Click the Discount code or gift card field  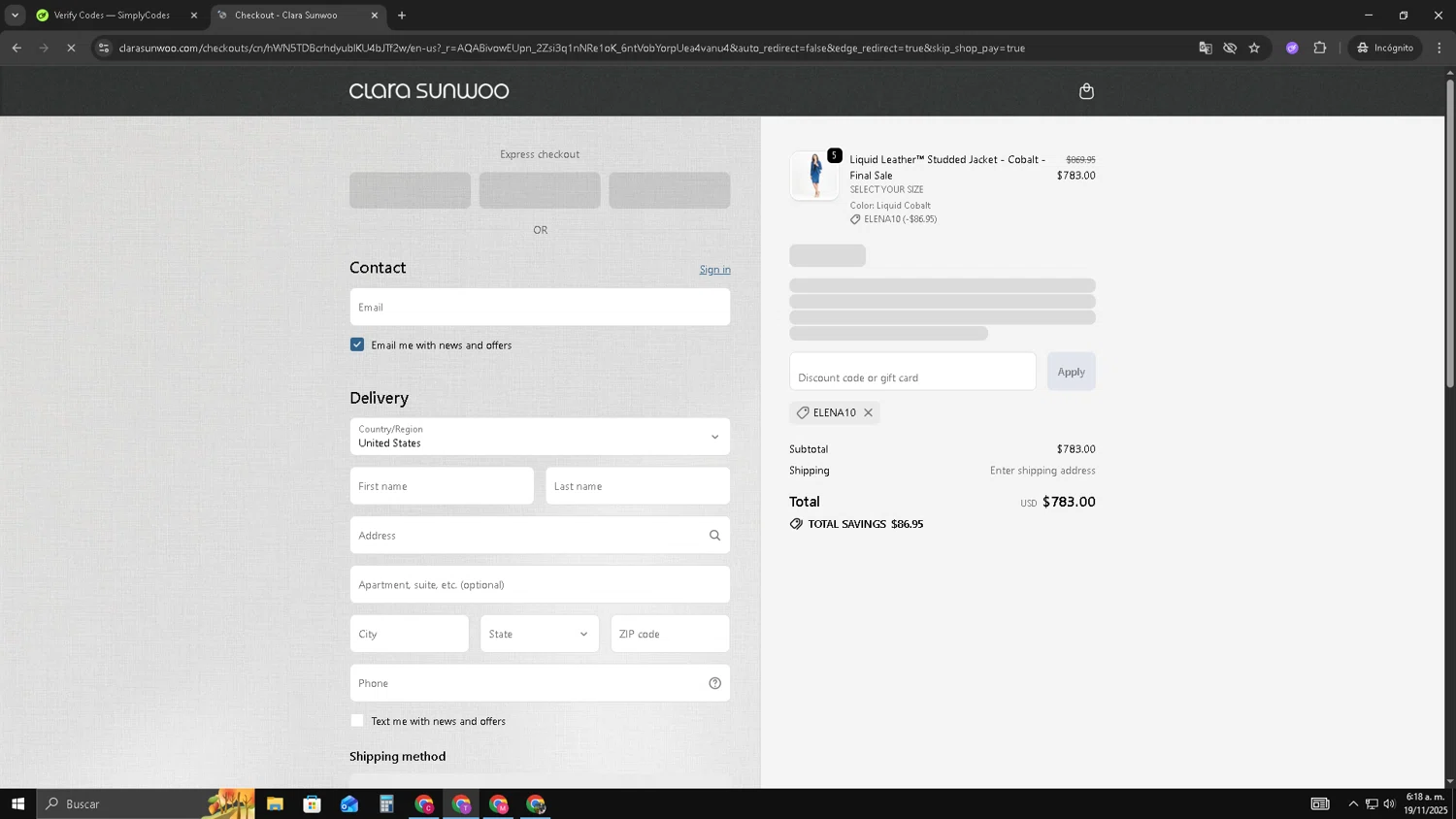(912, 372)
